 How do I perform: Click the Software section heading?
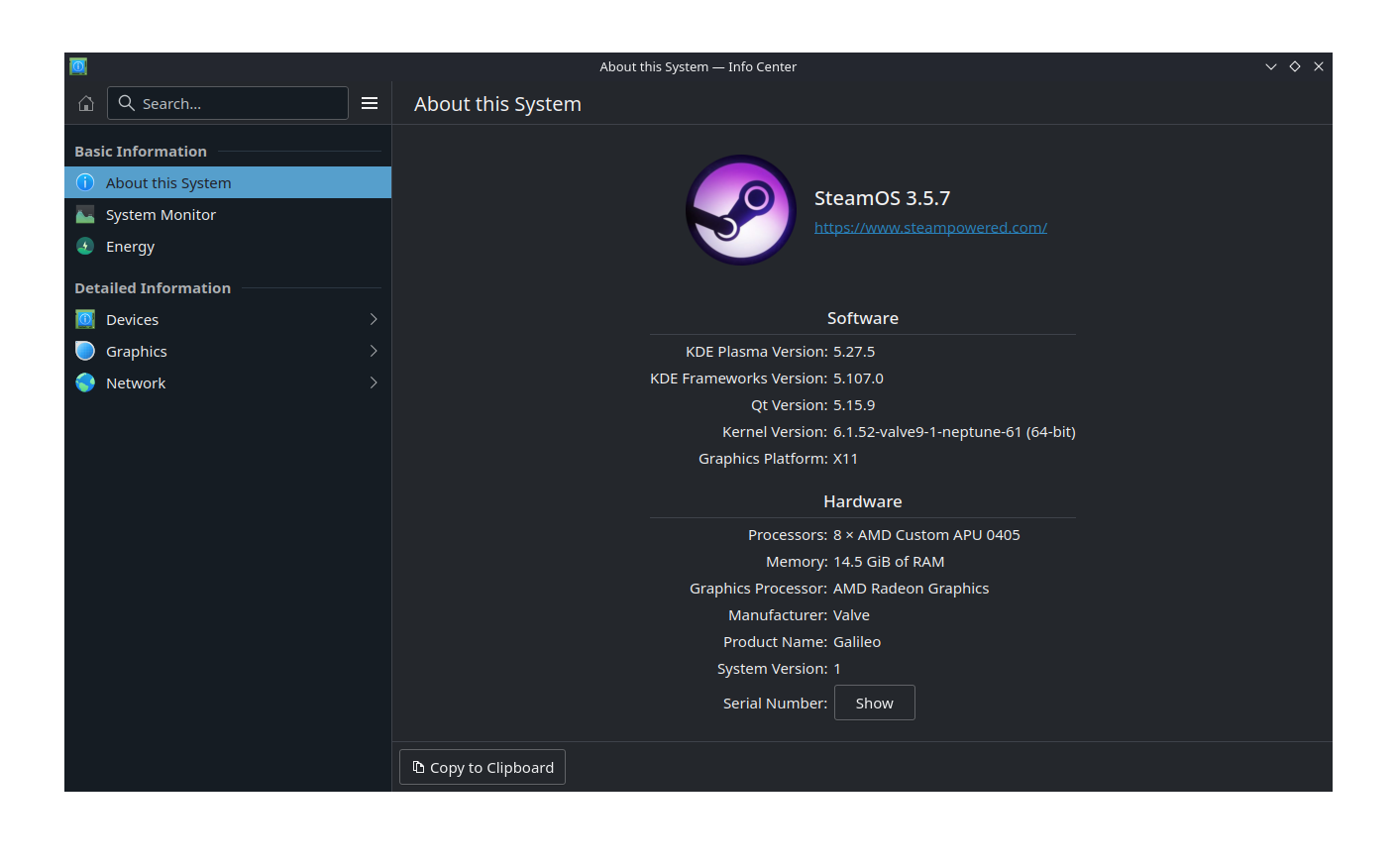tap(863, 318)
